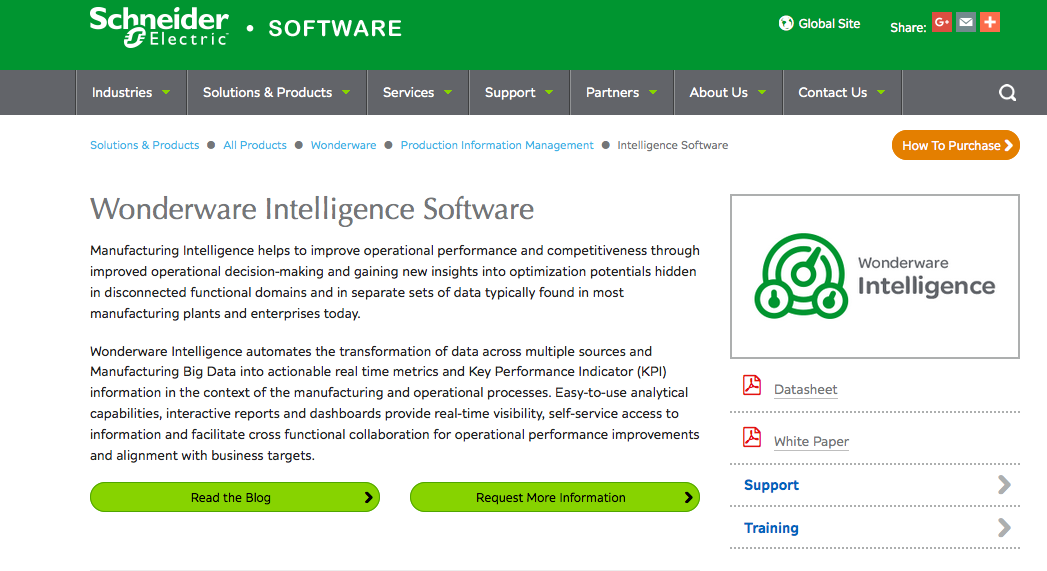Expand the Support section chevron in sidebar

tap(1004, 485)
